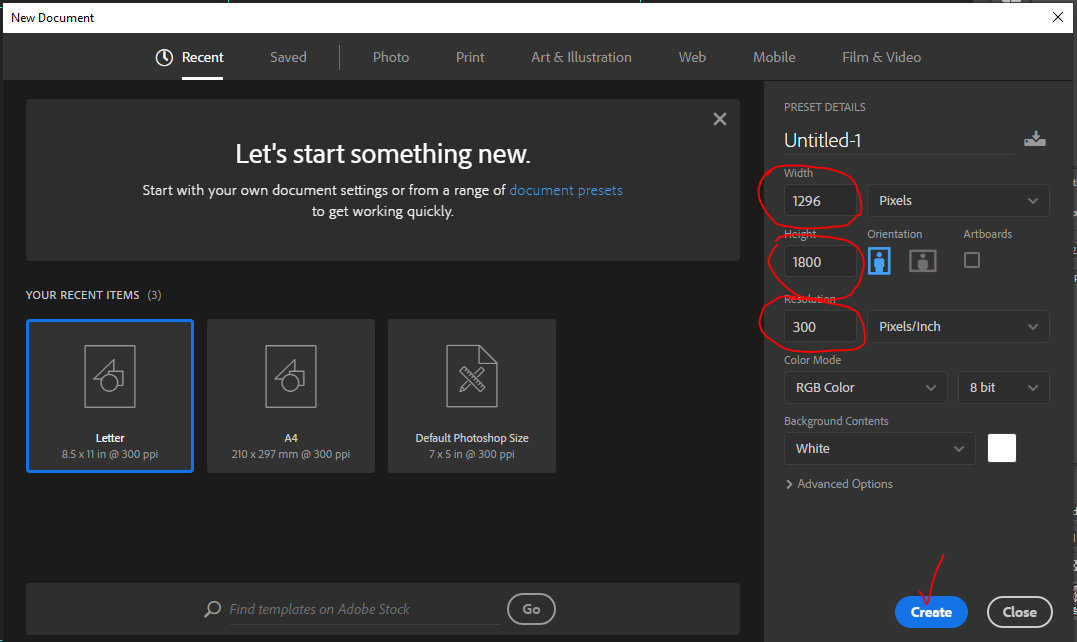This screenshot has height=642, width=1077.
Task: Close the 'Let's start something new' banner
Action: [719, 119]
